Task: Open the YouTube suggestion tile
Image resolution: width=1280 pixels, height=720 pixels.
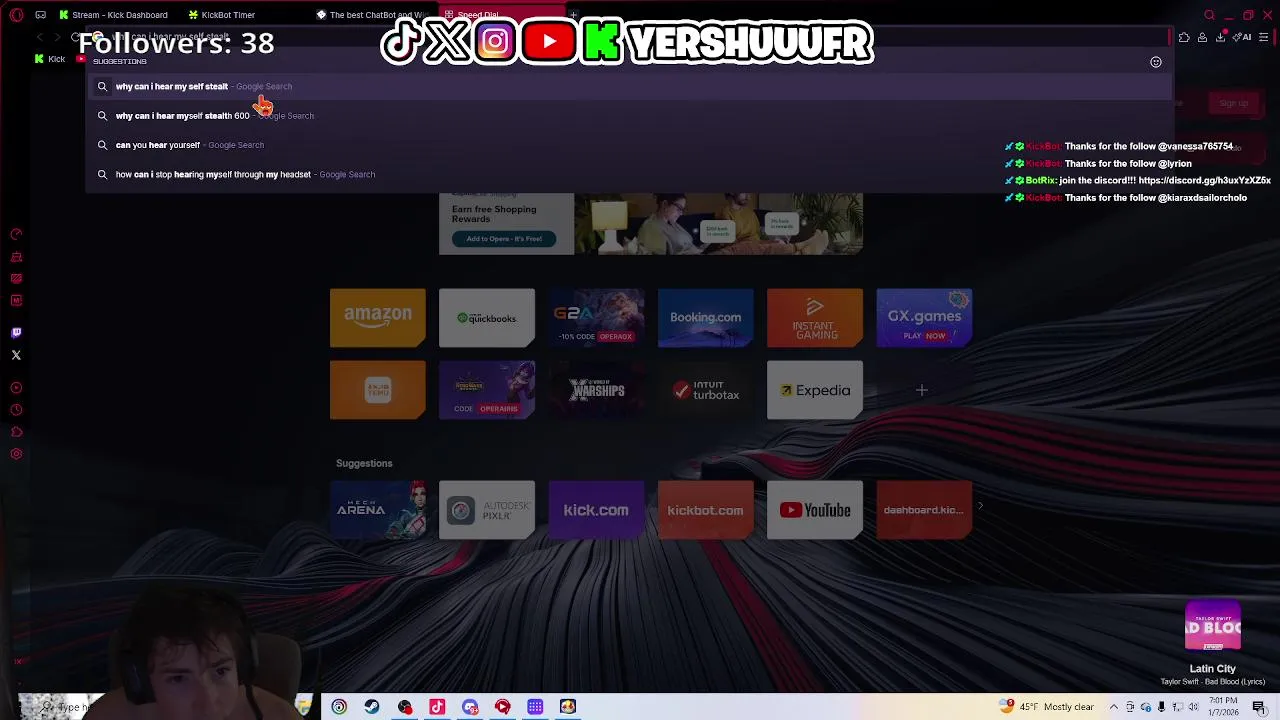Action: 815,510
